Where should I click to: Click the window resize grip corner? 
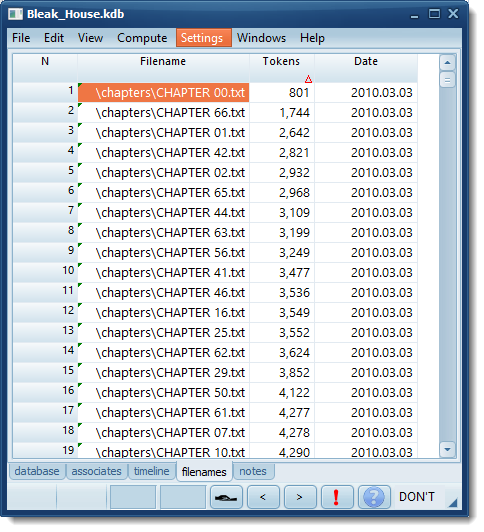tap(453, 502)
